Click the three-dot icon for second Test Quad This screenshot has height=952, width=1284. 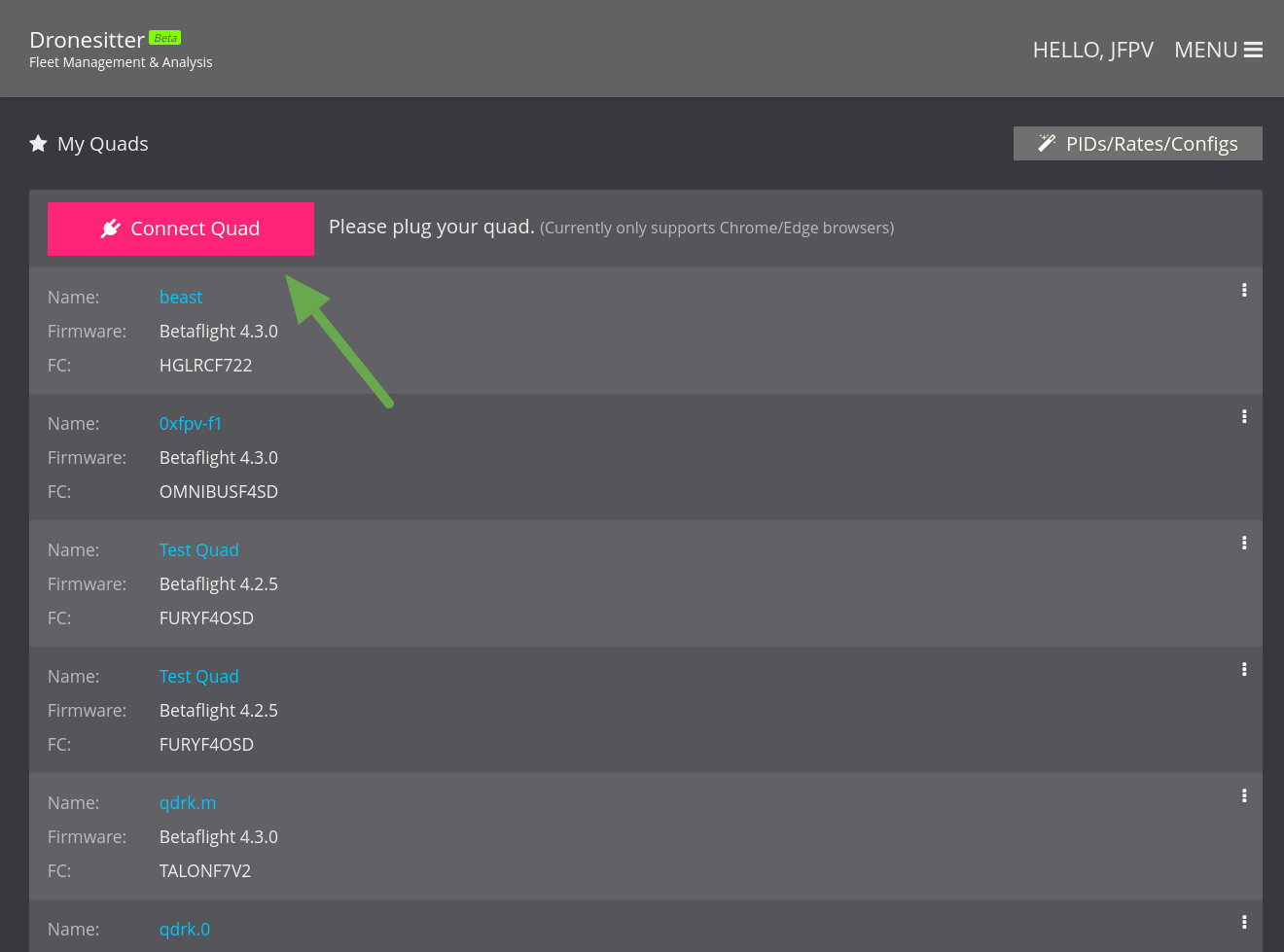(1244, 669)
